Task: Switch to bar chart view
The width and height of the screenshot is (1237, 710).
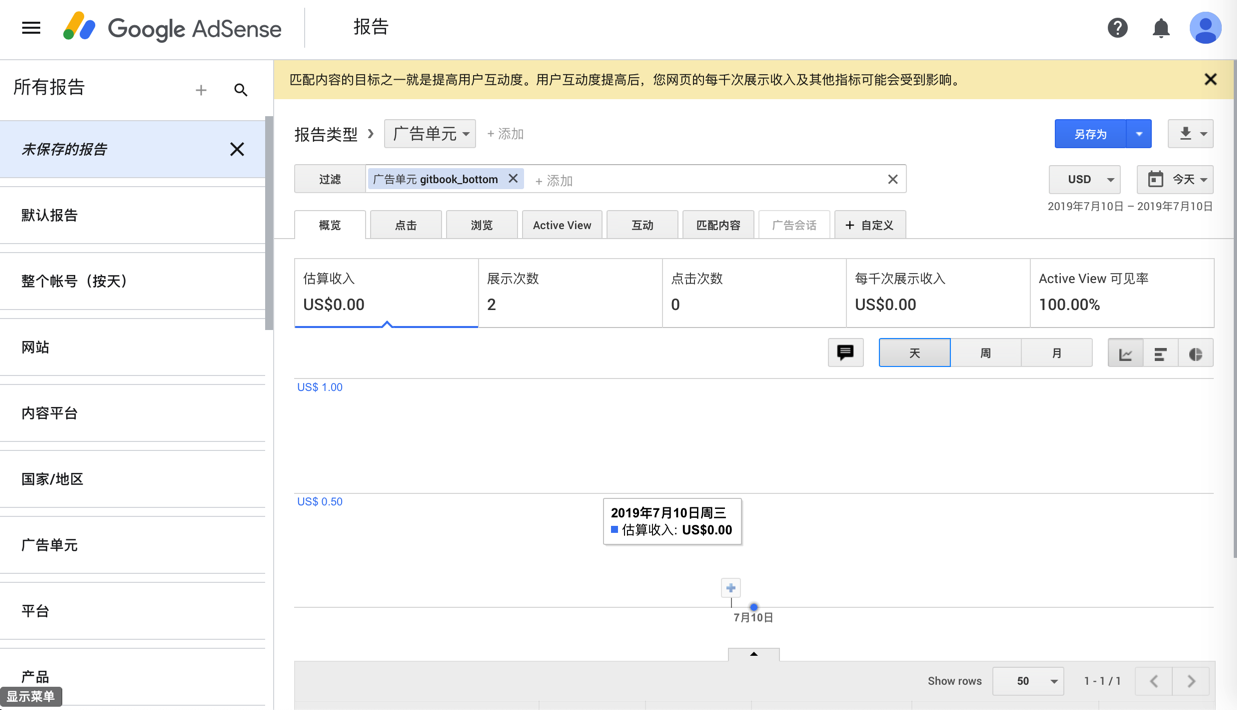Action: coord(1160,354)
